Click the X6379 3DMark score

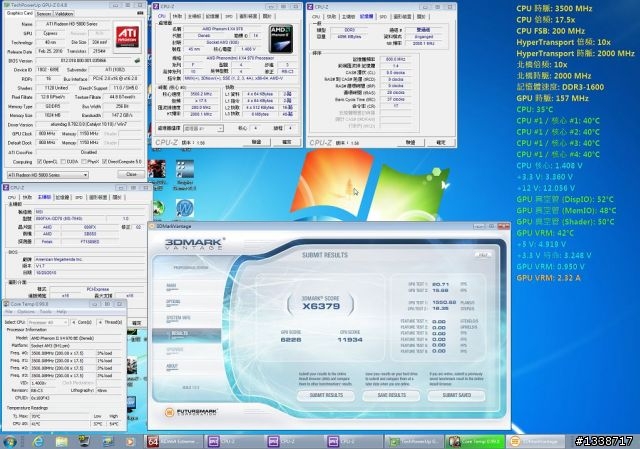pyautogui.click(x=321, y=306)
